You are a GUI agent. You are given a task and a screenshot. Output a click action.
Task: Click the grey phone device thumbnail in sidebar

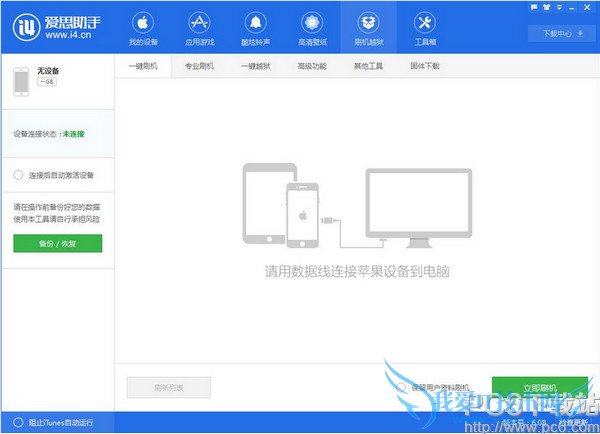click(21, 82)
